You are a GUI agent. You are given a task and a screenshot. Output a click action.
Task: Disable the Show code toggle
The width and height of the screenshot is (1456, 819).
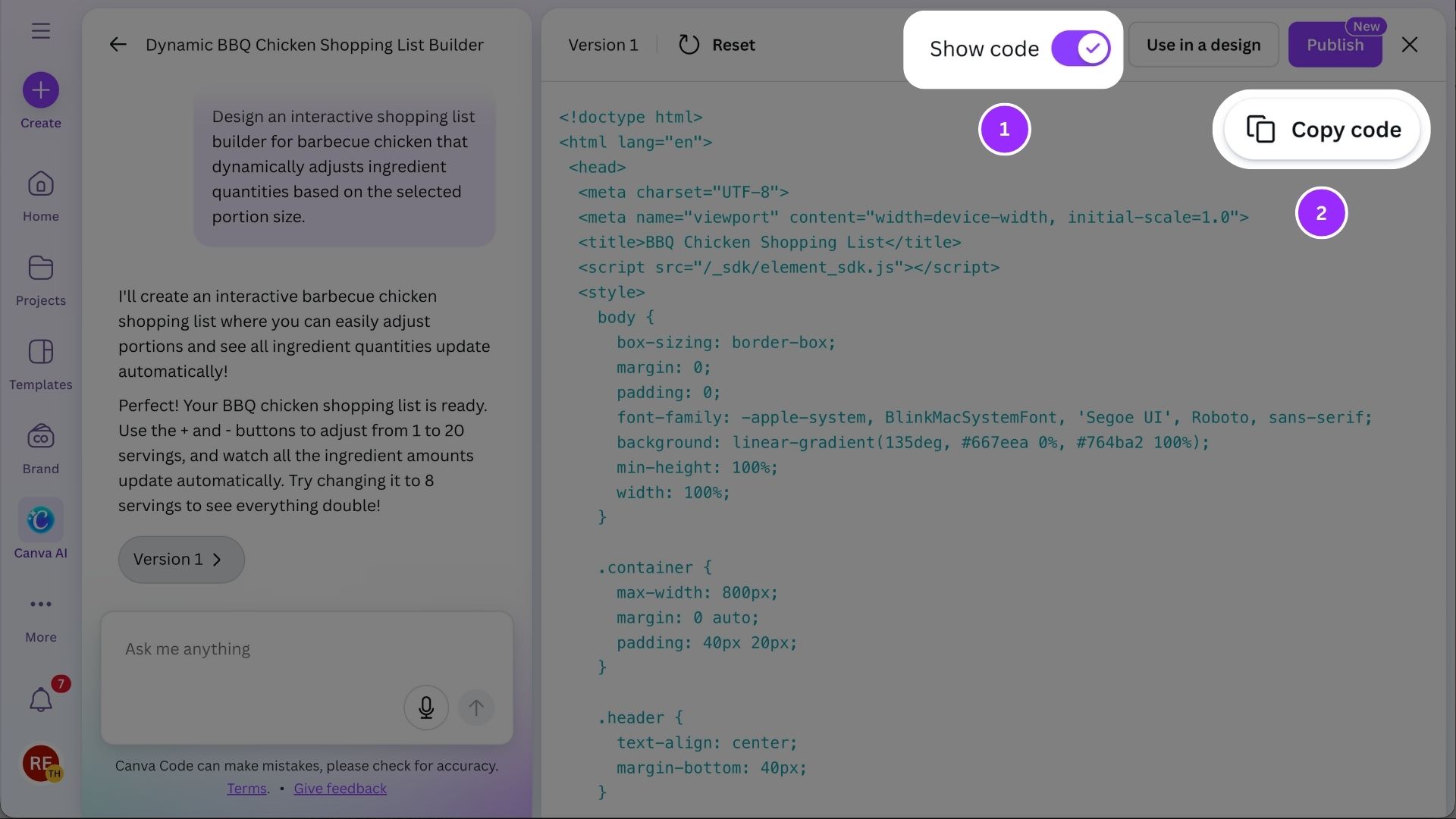(x=1080, y=48)
